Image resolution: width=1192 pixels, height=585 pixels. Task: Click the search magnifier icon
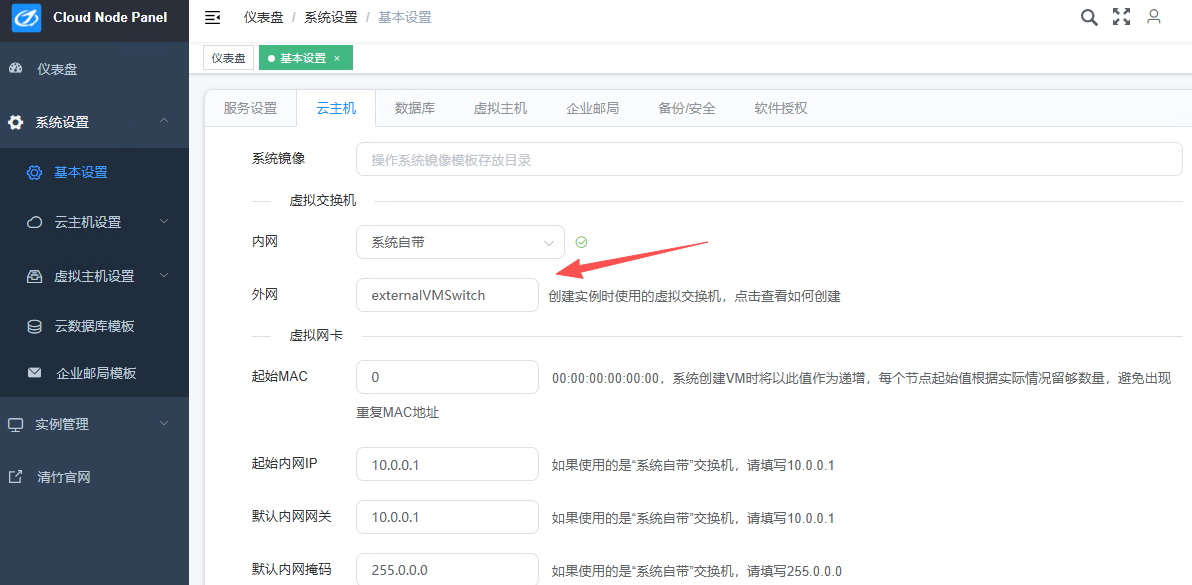(1089, 17)
